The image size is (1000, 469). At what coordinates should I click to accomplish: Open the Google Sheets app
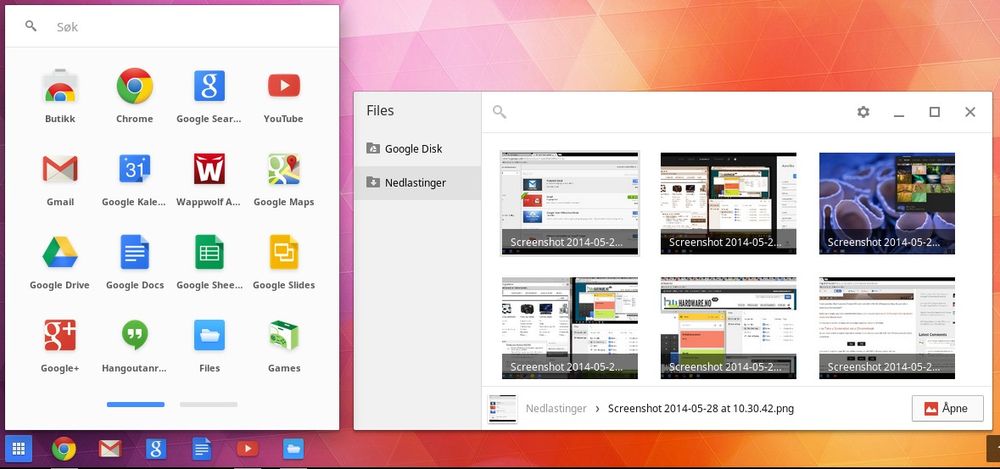(209, 262)
